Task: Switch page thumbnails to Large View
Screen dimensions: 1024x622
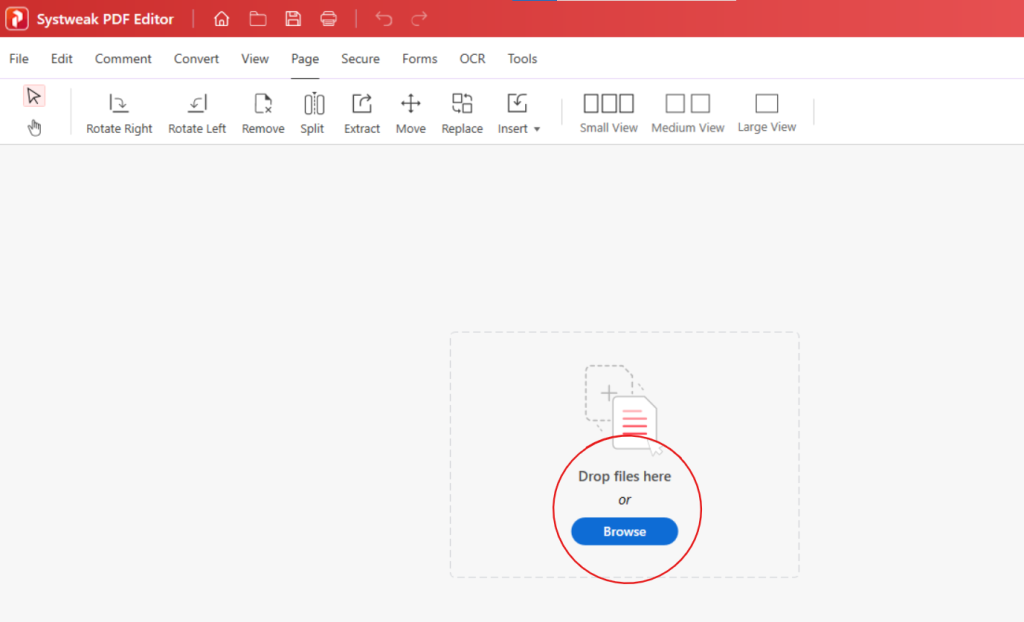Action: point(766,110)
